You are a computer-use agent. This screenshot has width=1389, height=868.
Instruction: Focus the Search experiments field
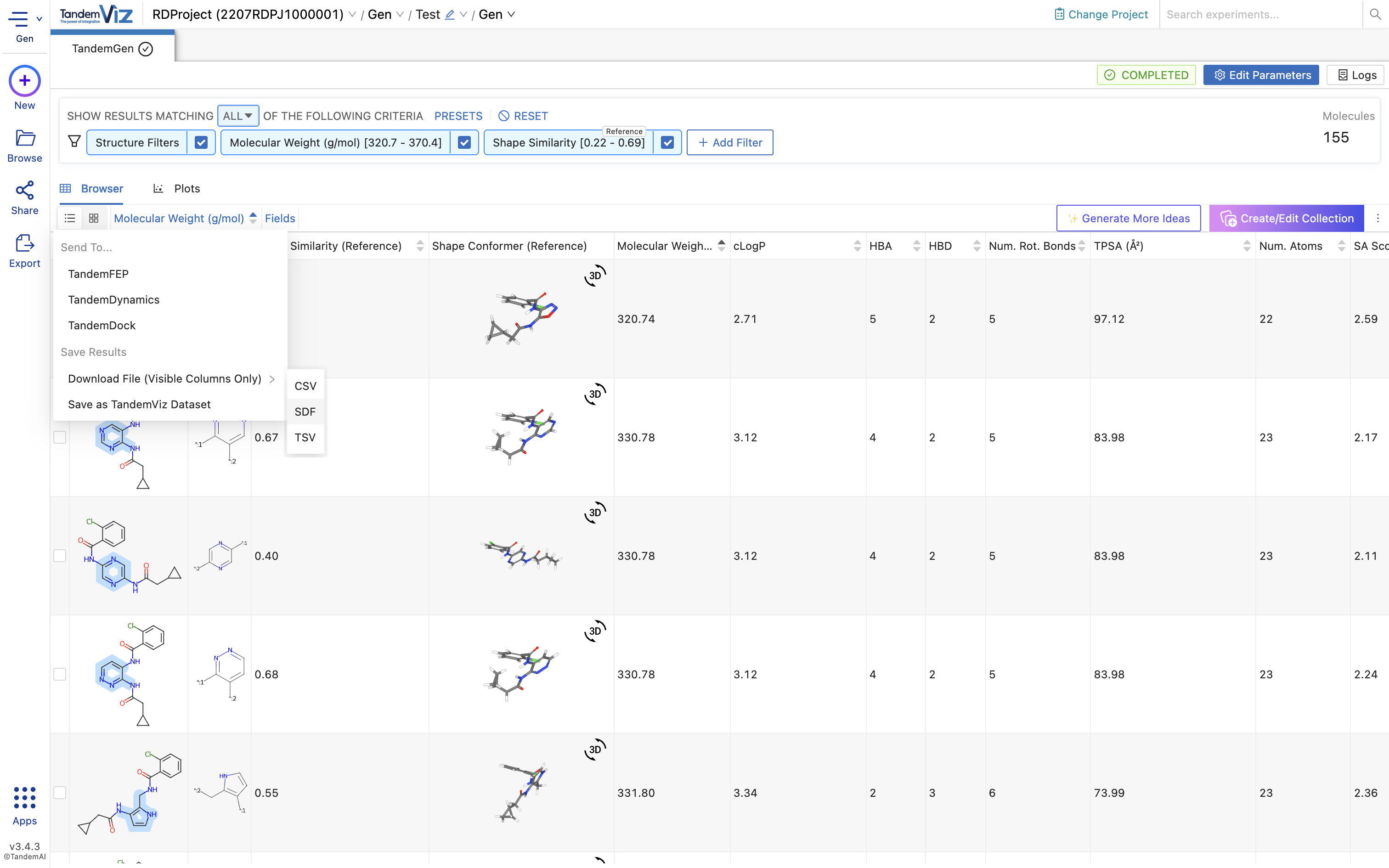point(1260,14)
